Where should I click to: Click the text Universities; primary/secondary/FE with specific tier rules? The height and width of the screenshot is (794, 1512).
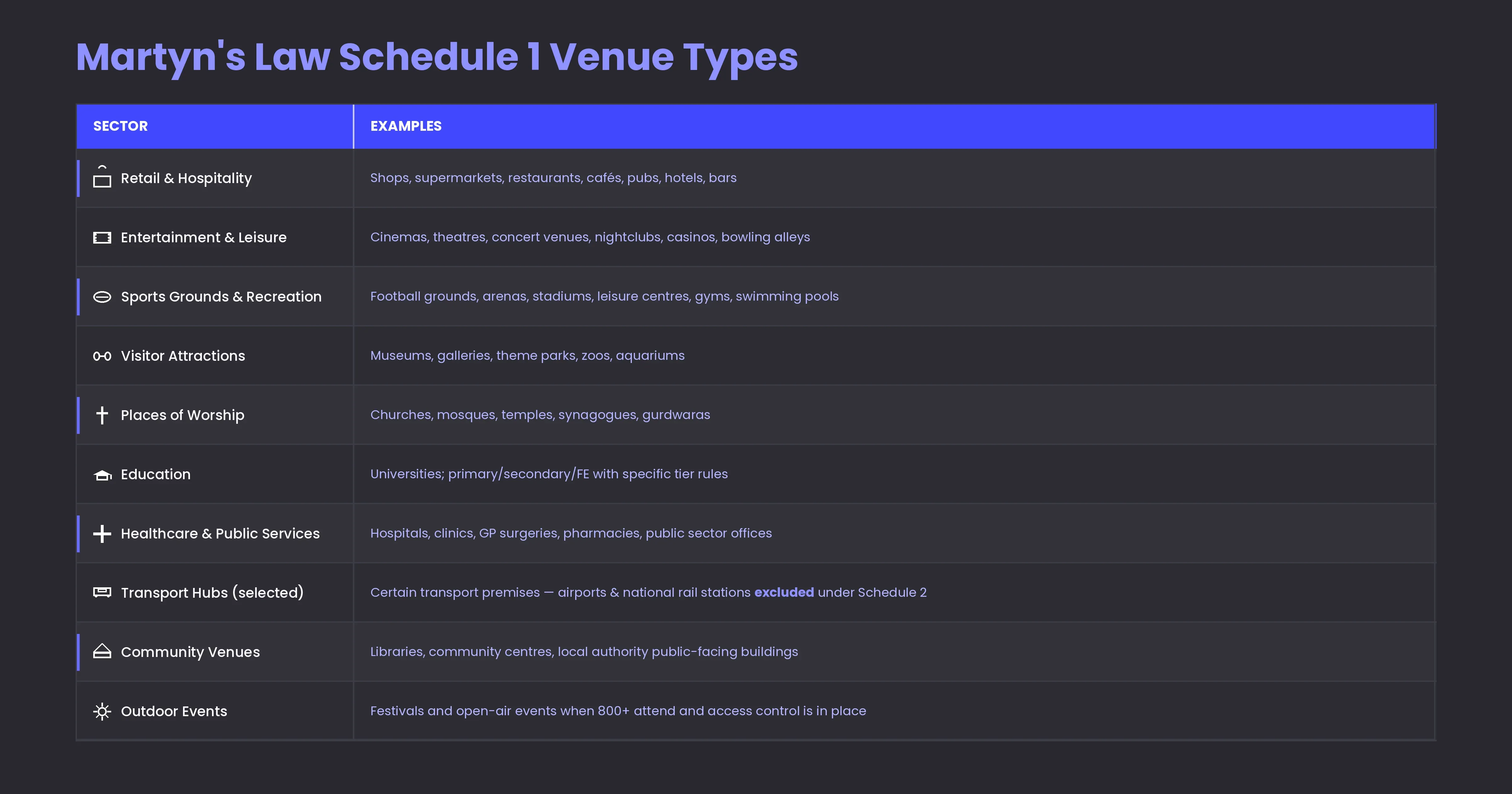(x=549, y=474)
